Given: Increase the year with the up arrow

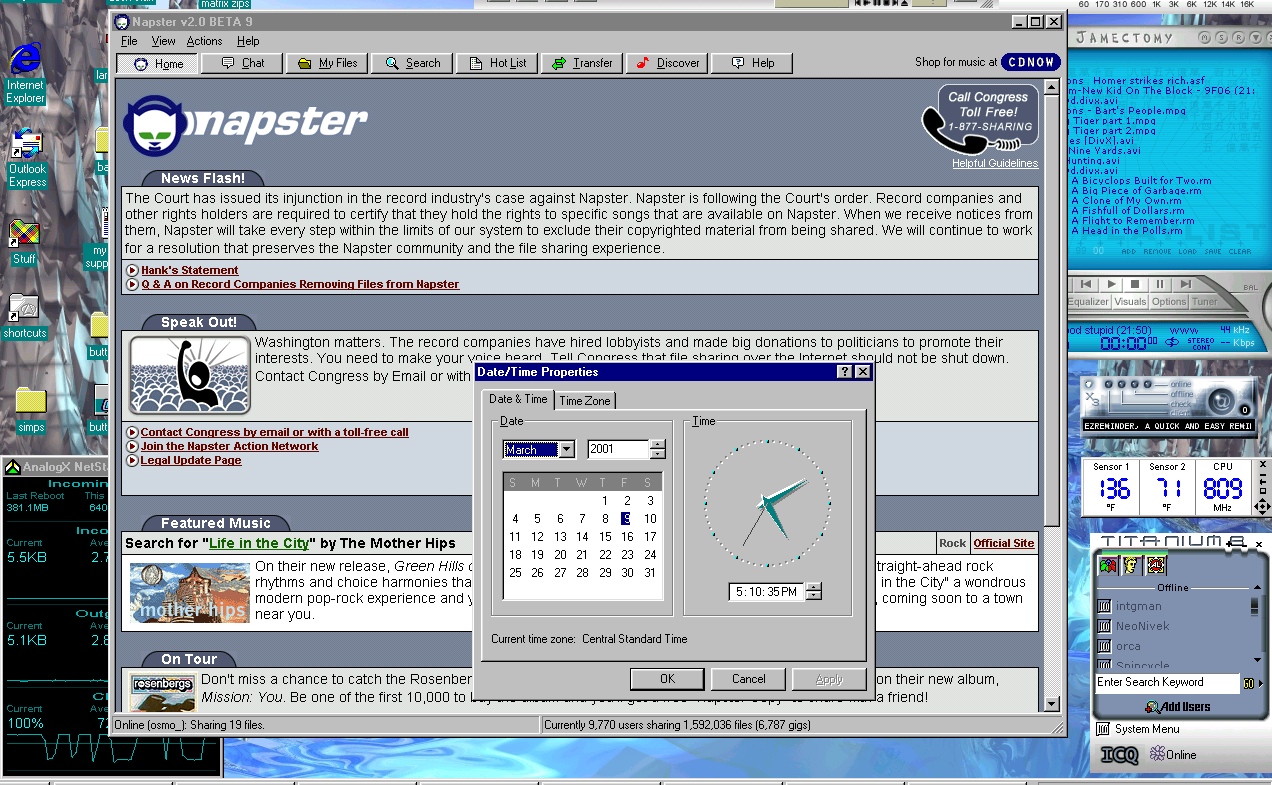Looking at the screenshot, I should [x=657, y=445].
